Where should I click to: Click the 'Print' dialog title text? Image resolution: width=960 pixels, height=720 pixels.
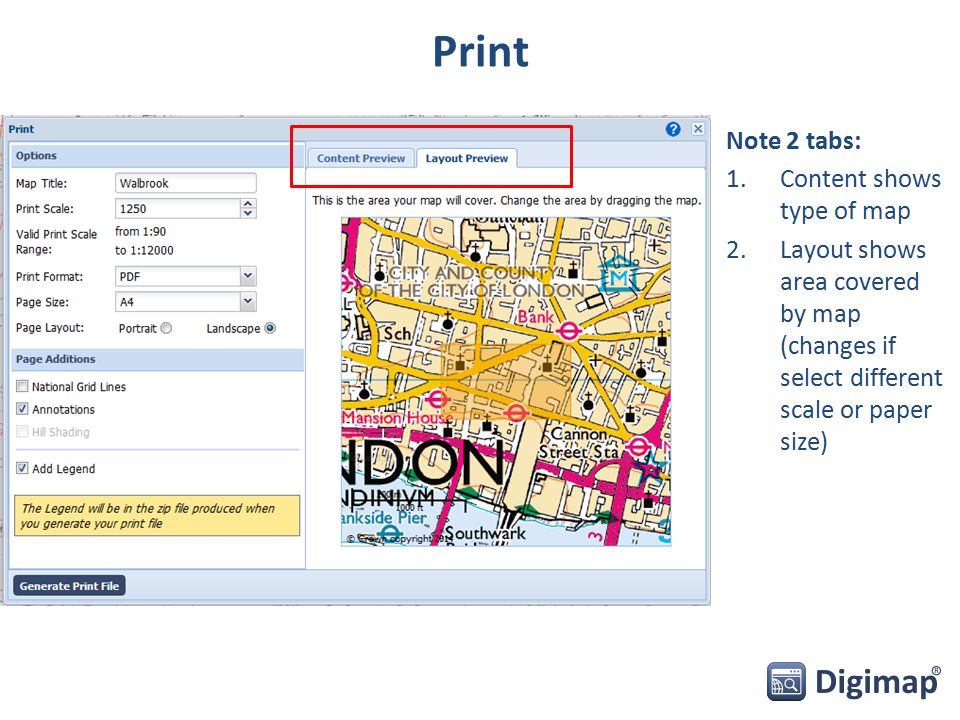pyautogui.click(x=21, y=129)
